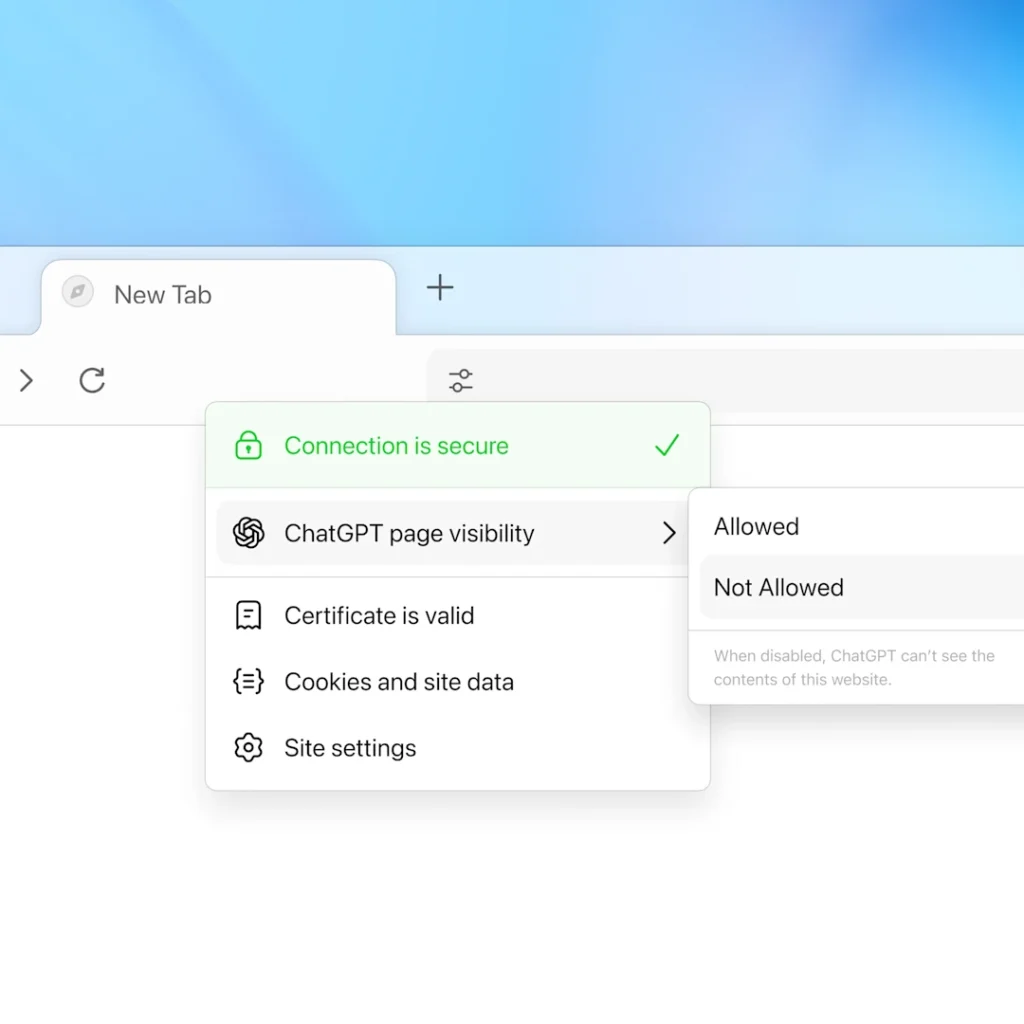Open the ChatGPT page visibility submenu
This screenshot has width=1024, height=1024.
point(452,533)
